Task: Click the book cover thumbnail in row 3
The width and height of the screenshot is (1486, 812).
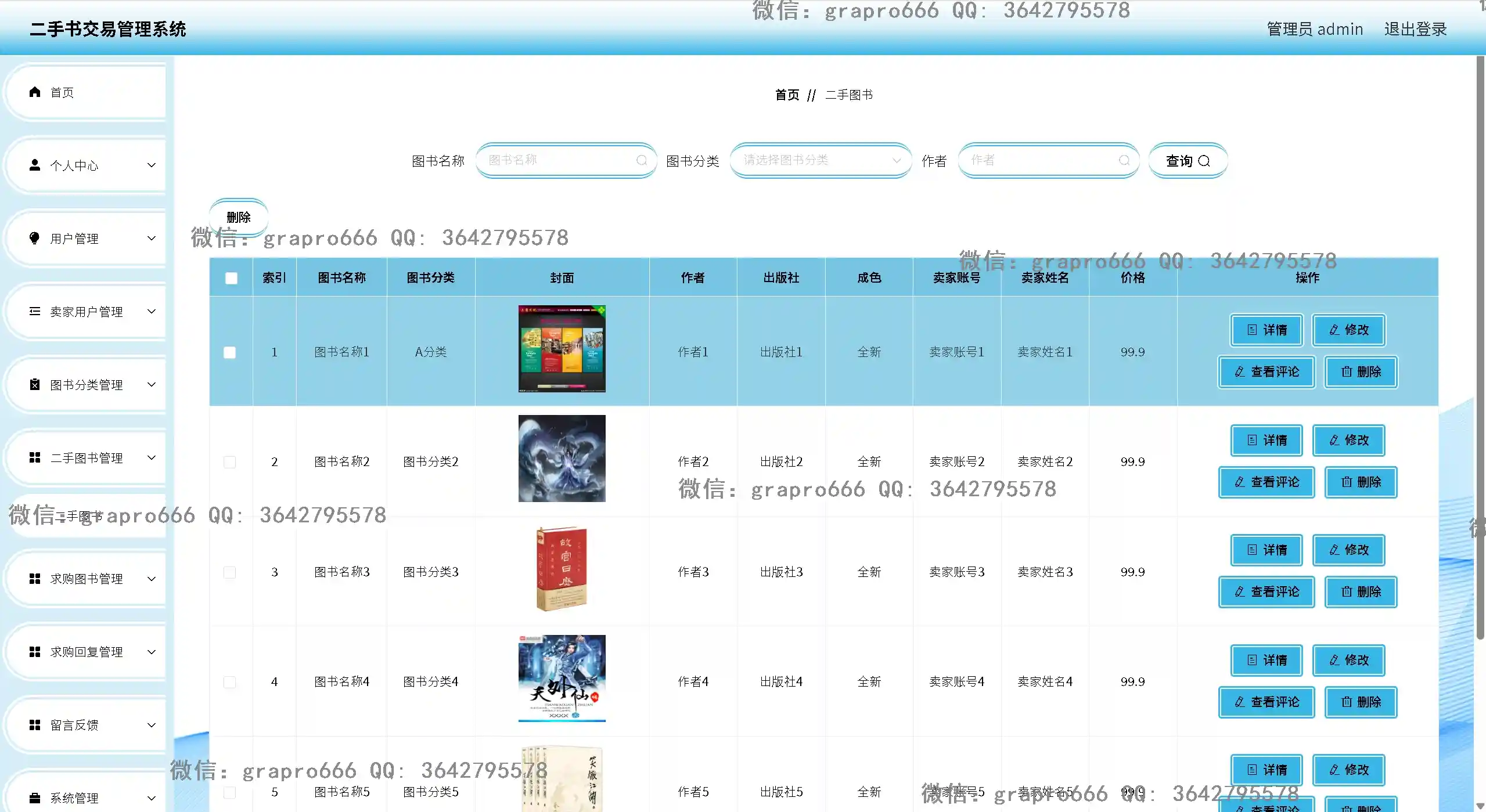Action: pos(561,568)
